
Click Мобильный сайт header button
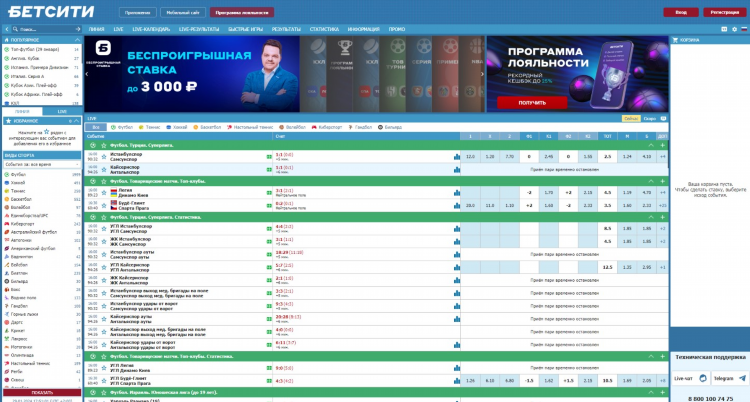pyautogui.click(x=183, y=12)
